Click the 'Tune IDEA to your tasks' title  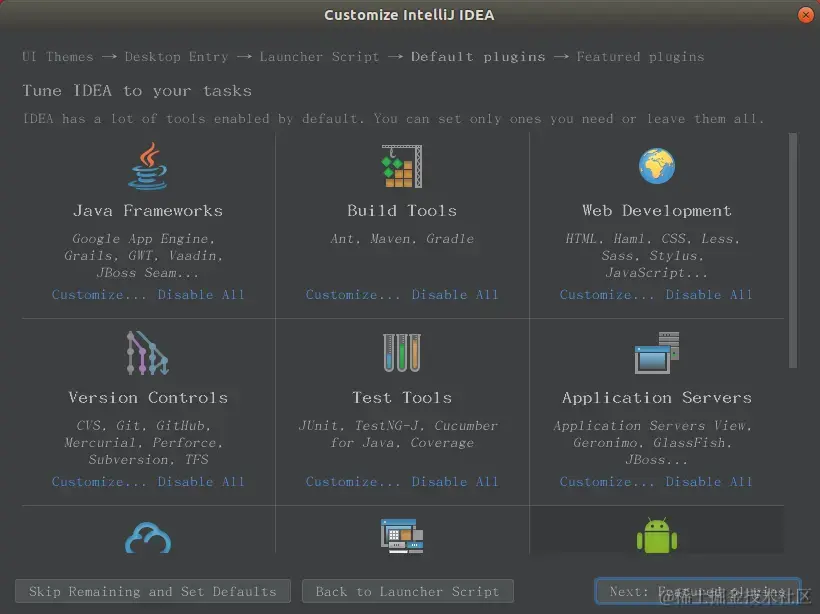click(137, 91)
